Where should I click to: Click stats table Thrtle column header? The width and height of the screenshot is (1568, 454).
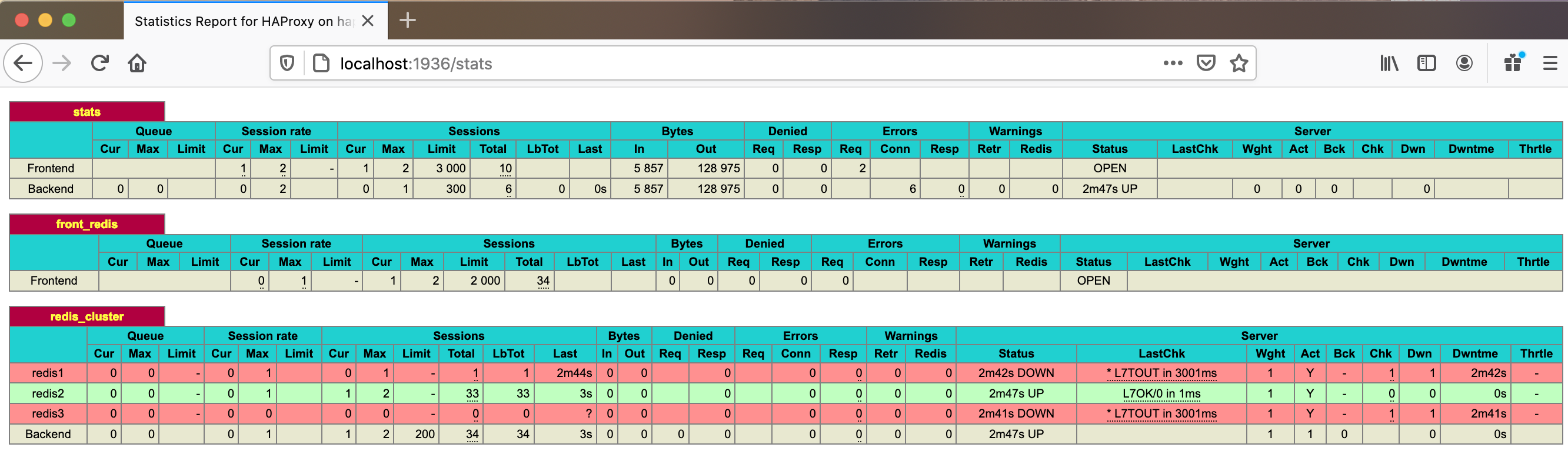pos(1535,149)
